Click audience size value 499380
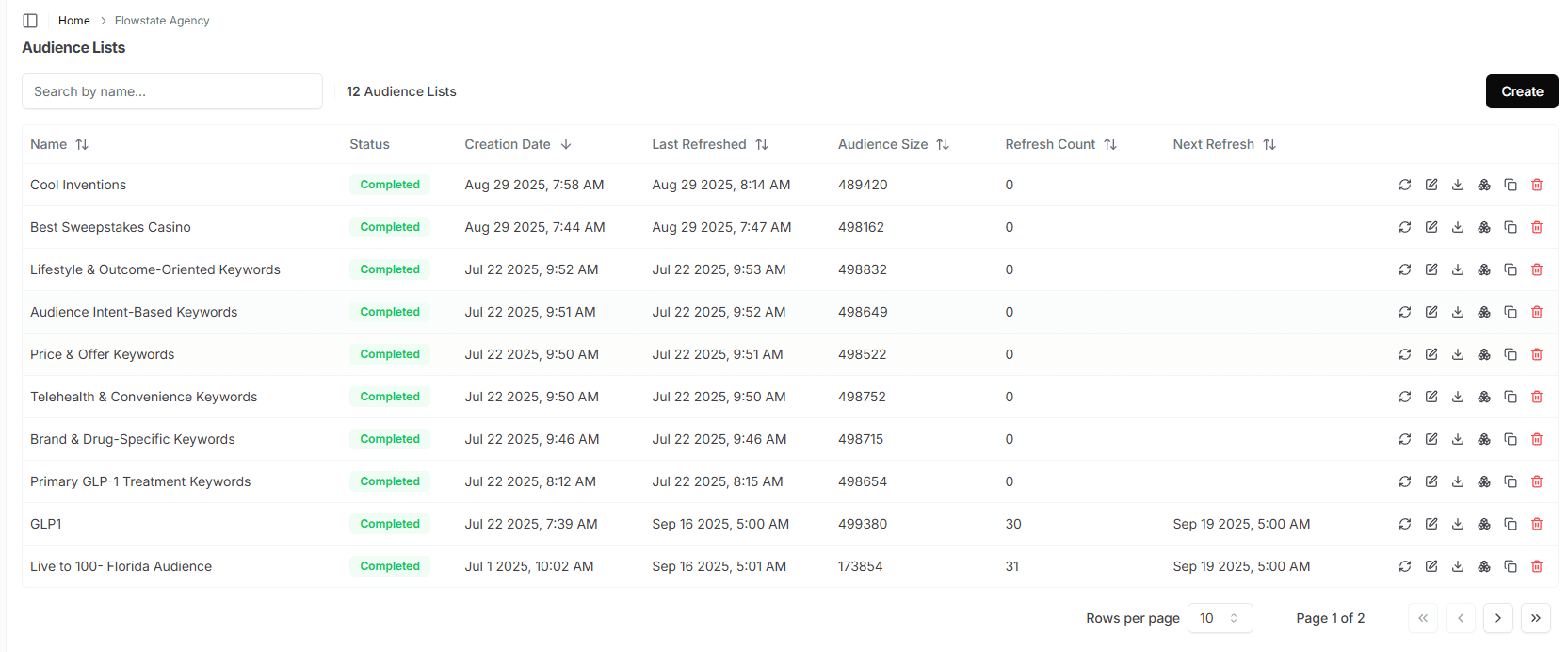1568x652 pixels. (x=863, y=524)
